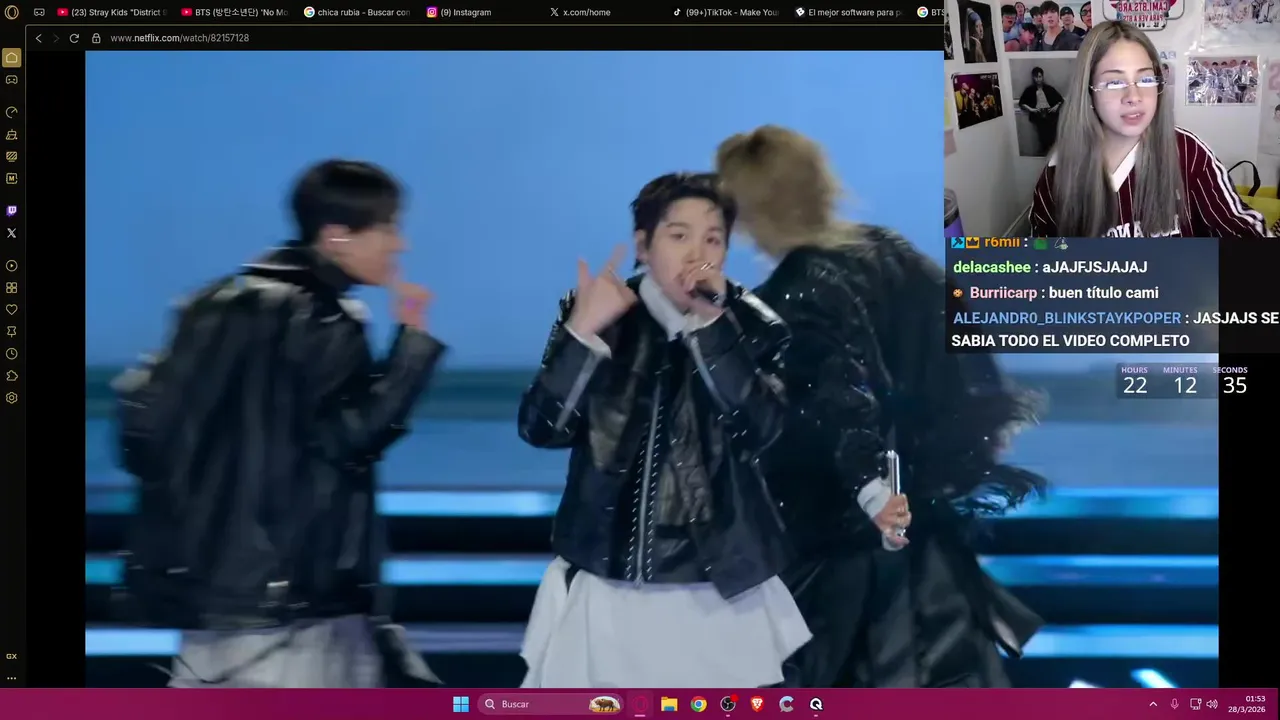Open the highlighted home icon in Opera sidebar
Image resolution: width=1280 pixels, height=720 pixels.
(x=12, y=58)
